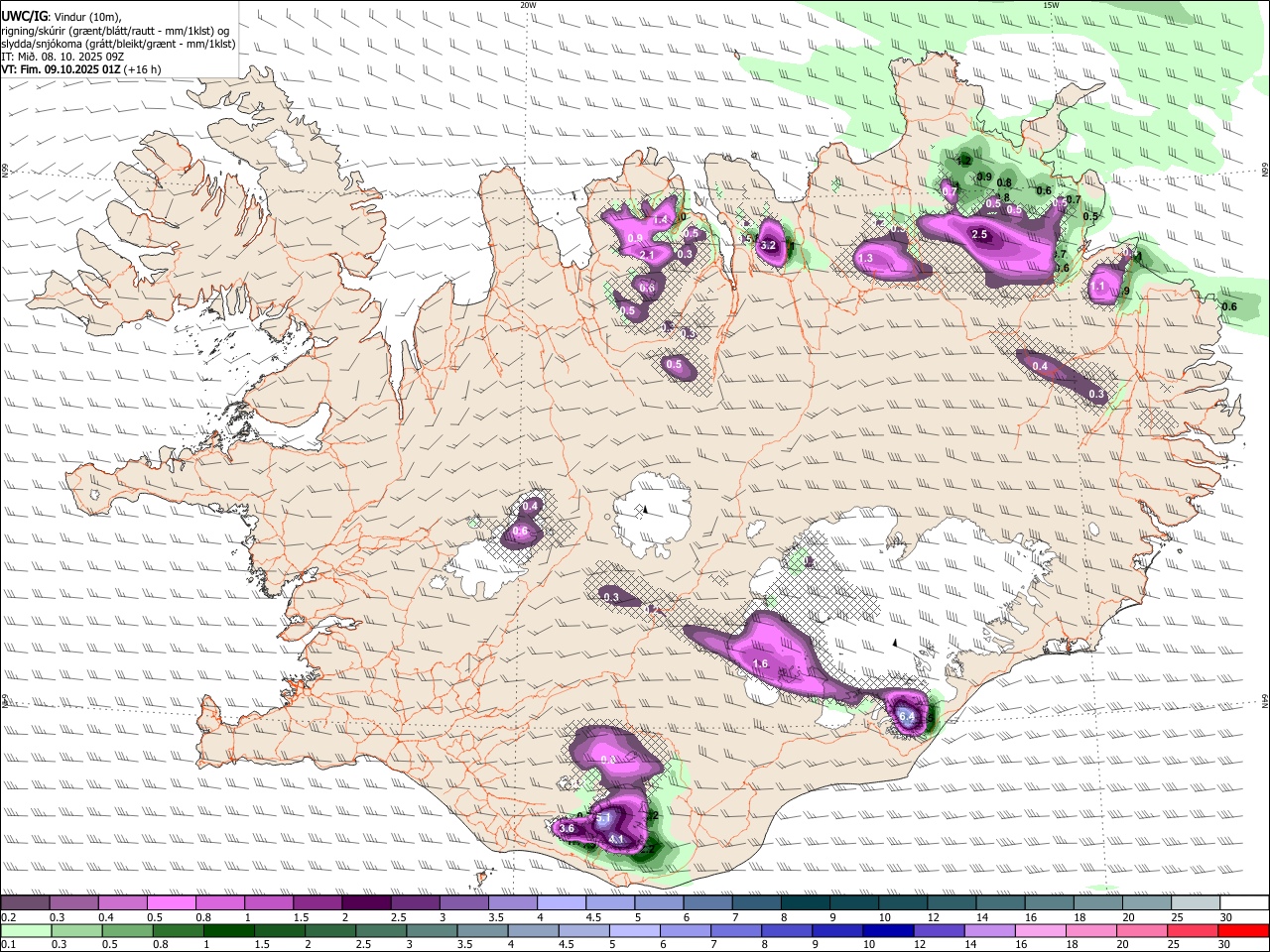Click the 7 swatch in the lower rain scale
Viewport: 1270px width, 952px height.
(737, 930)
